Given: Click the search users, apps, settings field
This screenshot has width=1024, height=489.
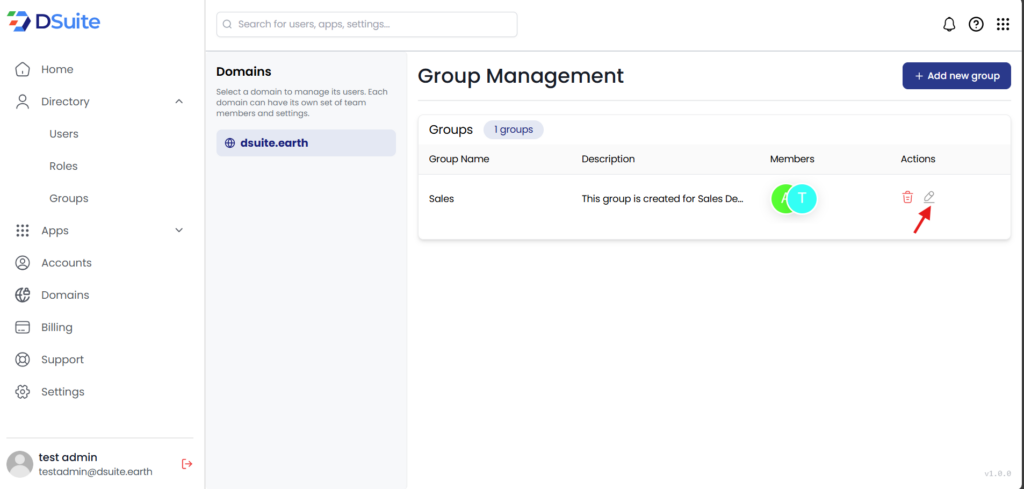Looking at the screenshot, I should 367,24.
